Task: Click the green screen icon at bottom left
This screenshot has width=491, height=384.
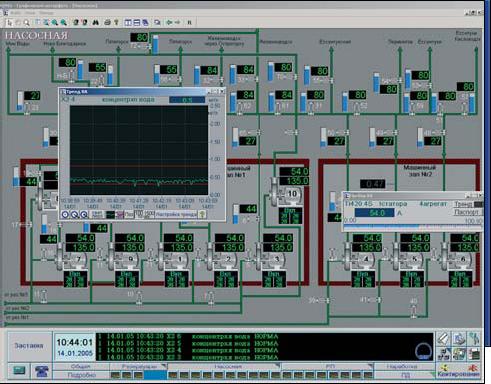Action: [19, 370]
